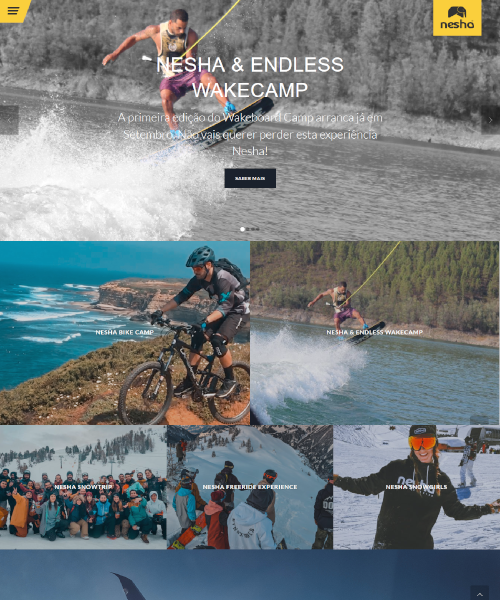Open the hamburger menu icon
500x600 pixels.
coord(13,11)
